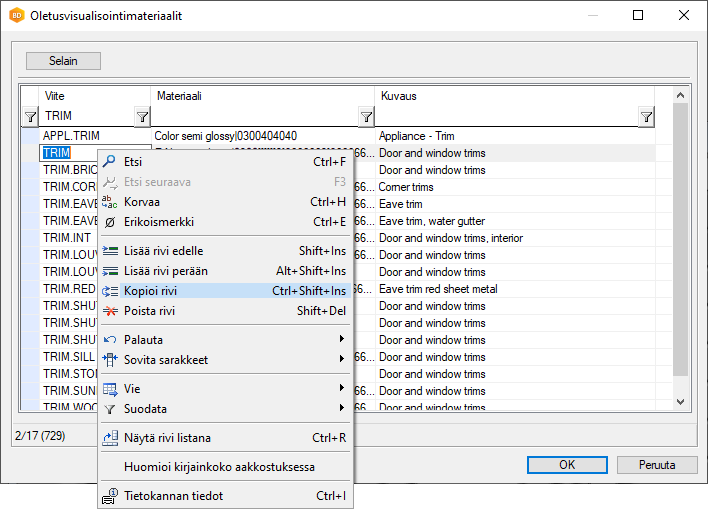Click the Erikoismerkki special character icon
711x510 pixels.
111,222
